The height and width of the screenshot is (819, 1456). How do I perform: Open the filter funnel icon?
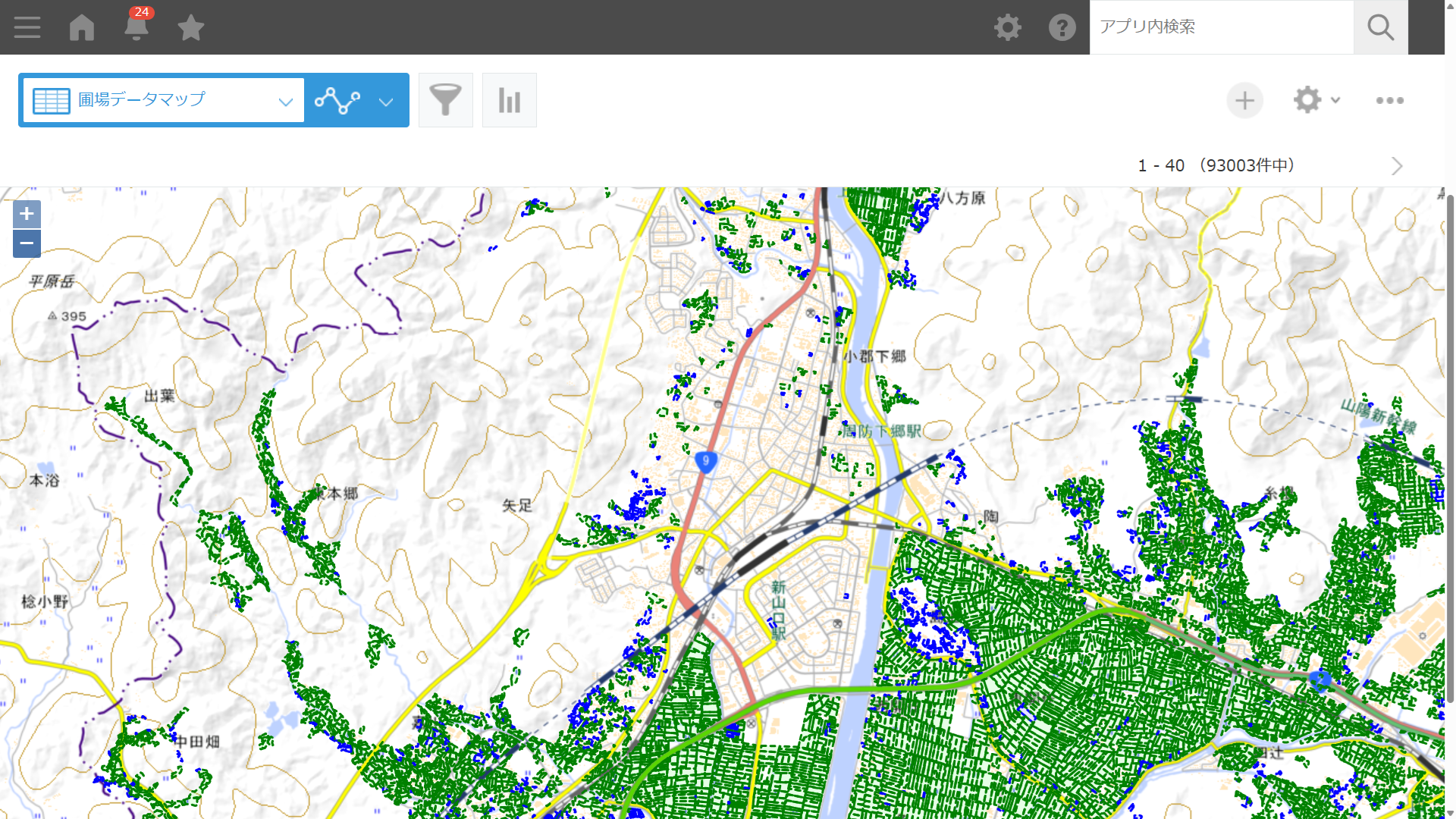(446, 100)
